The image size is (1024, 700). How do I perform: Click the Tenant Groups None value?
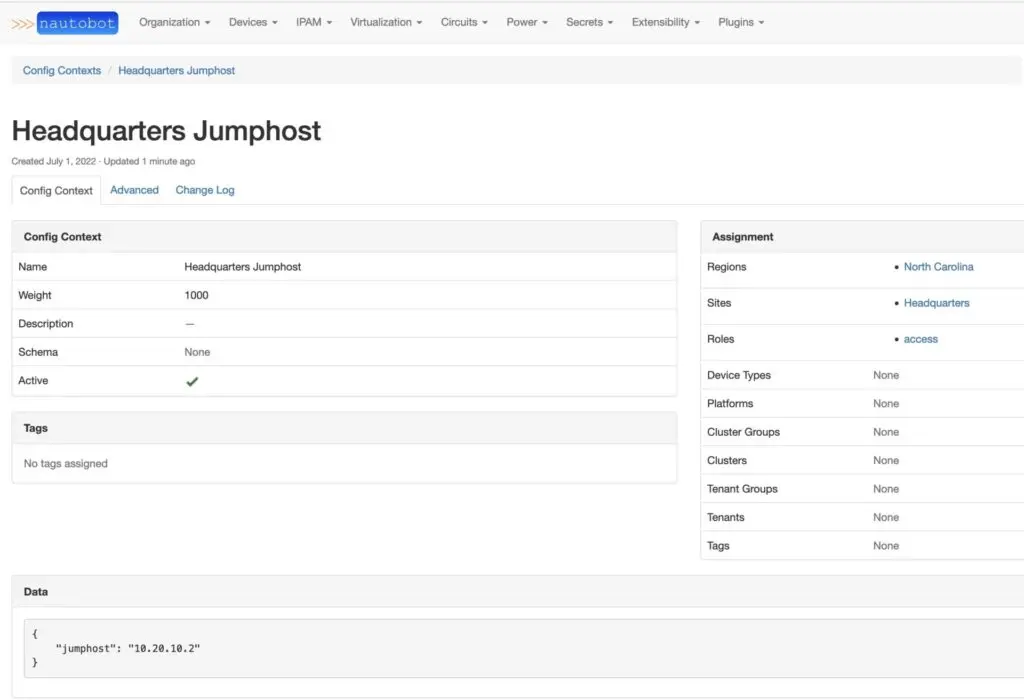pyautogui.click(x=886, y=488)
